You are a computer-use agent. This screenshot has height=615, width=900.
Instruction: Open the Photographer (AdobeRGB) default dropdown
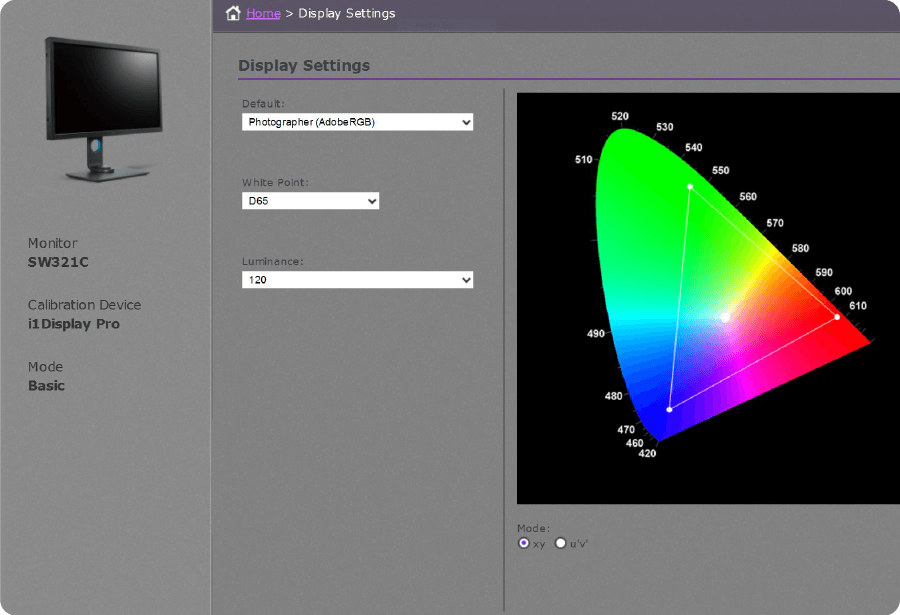click(x=357, y=121)
